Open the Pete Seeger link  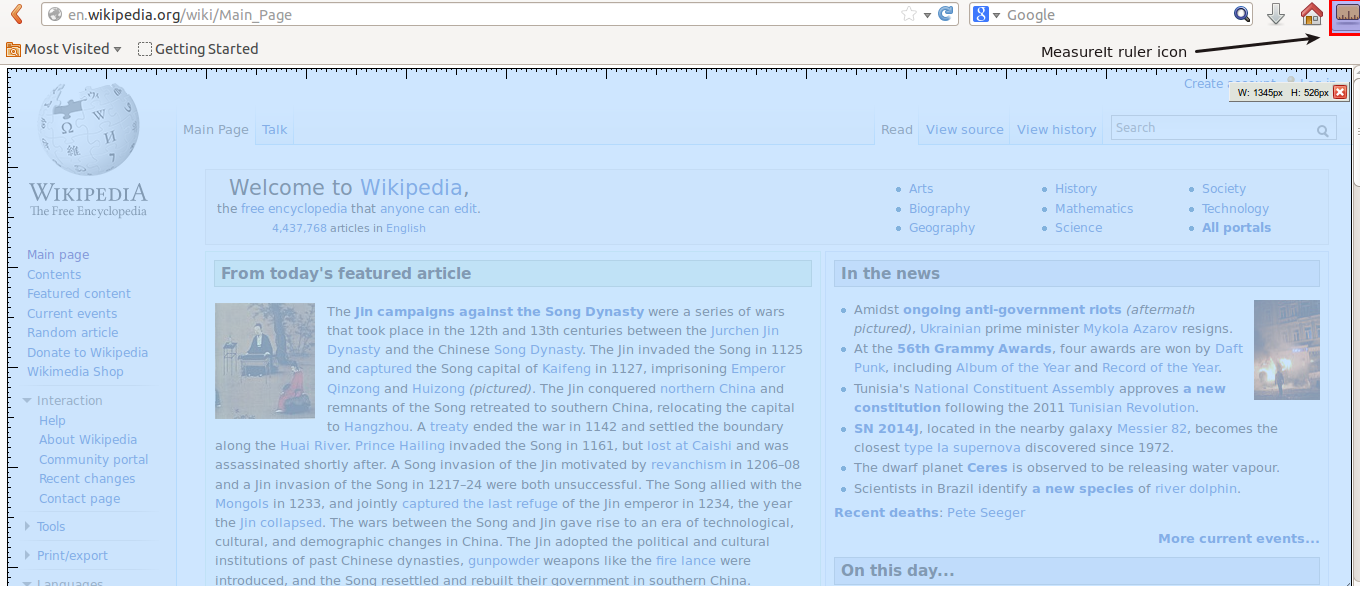[x=985, y=513]
